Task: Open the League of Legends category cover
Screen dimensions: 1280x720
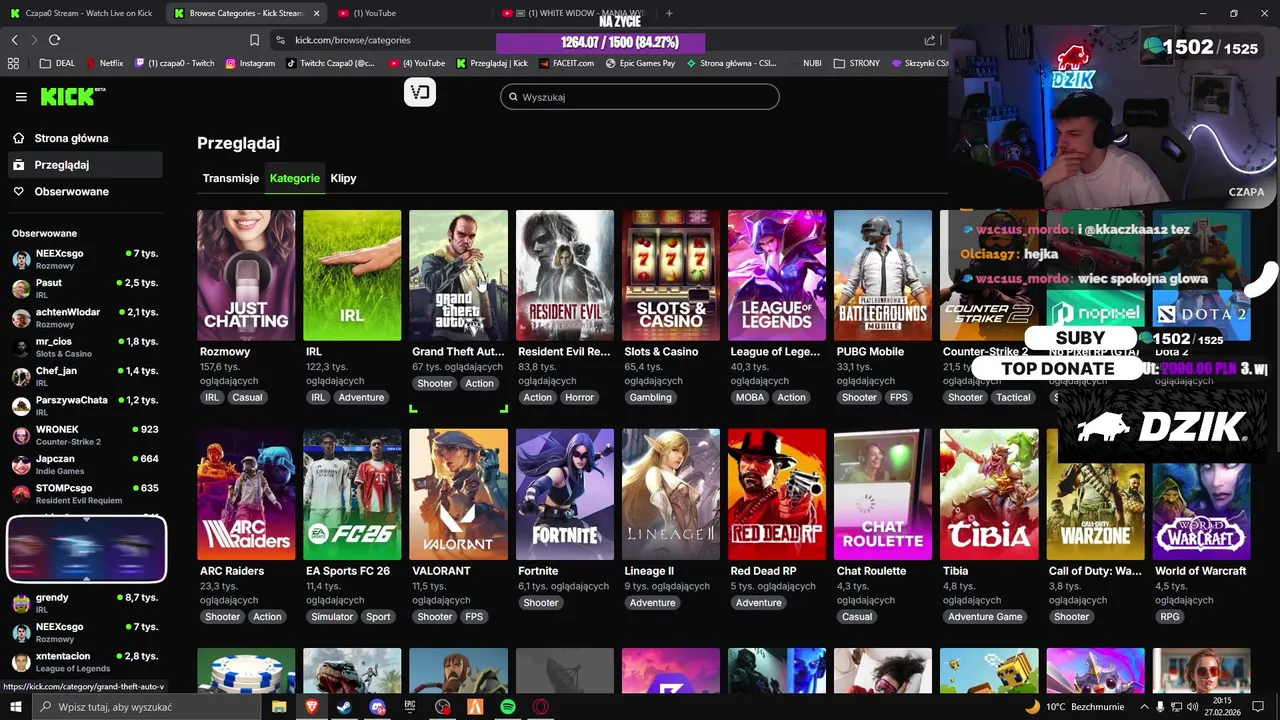Action: 777,275
